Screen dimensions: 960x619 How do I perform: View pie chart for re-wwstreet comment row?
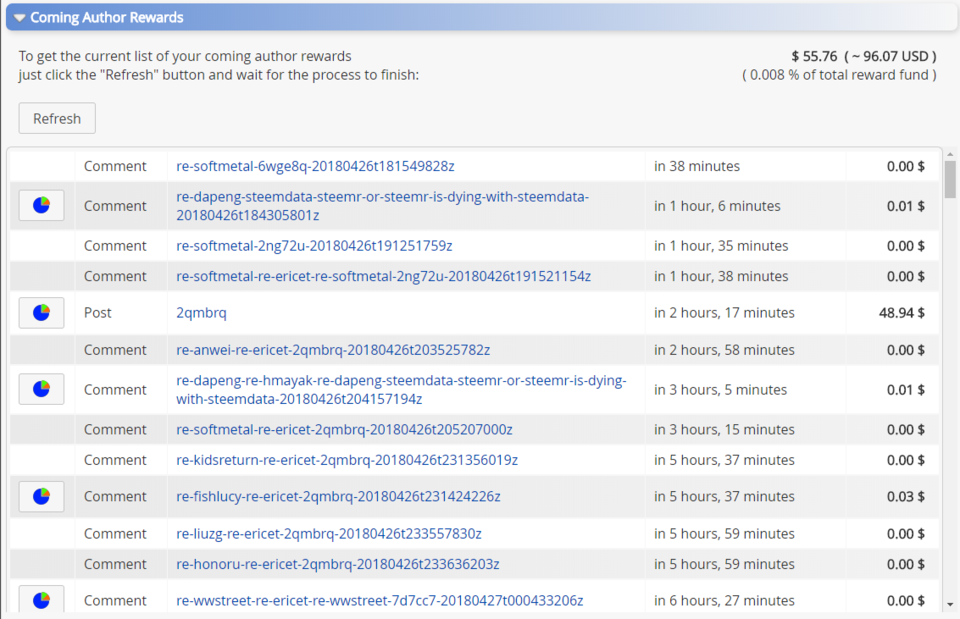41,600
